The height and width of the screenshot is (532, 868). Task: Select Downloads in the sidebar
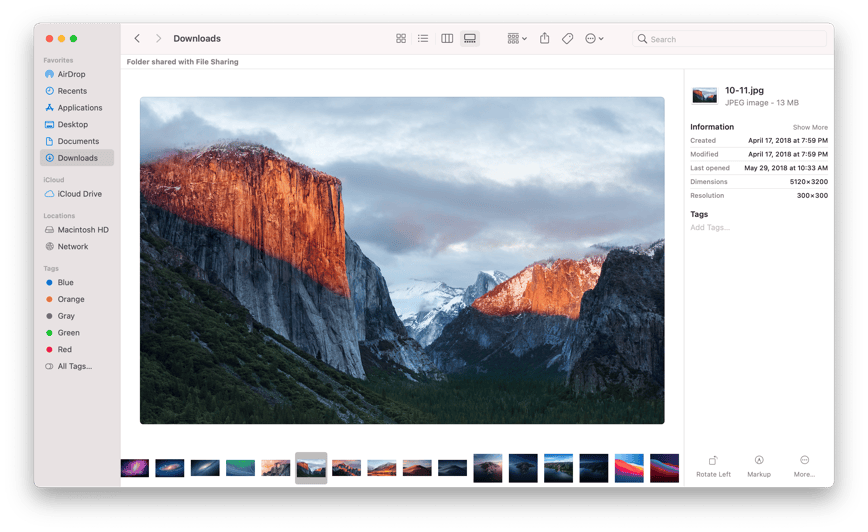(77, 158)
